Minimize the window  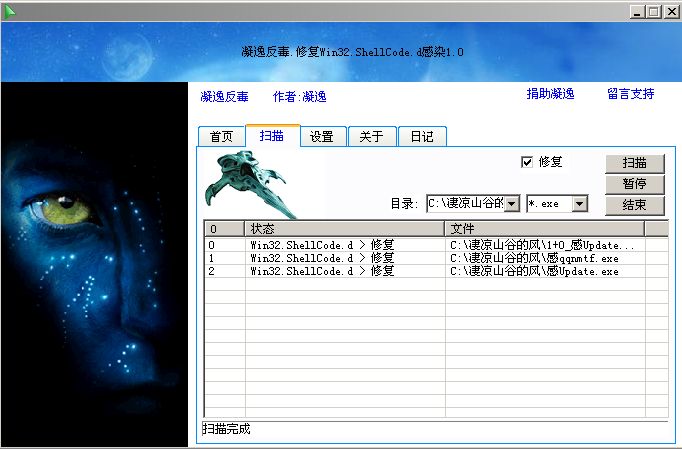point(637,12)
